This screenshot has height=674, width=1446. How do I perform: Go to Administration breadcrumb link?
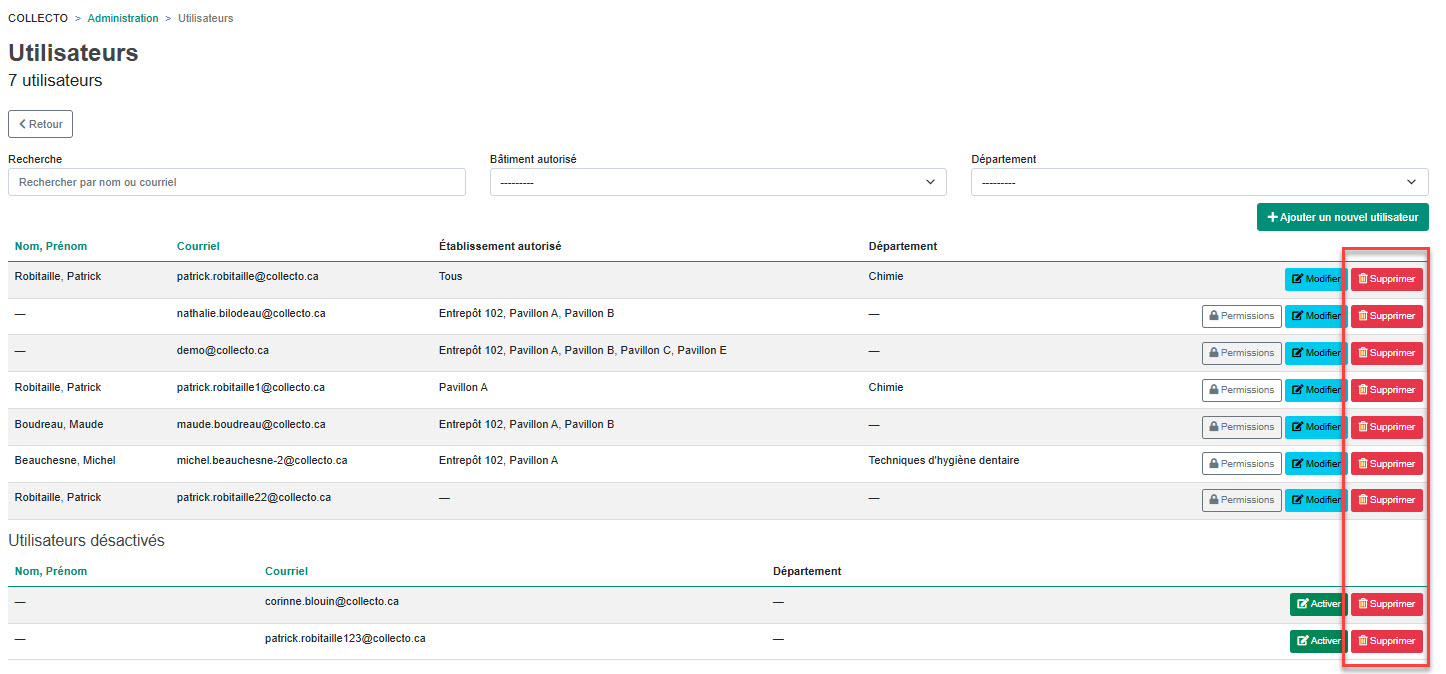point(122,18)
